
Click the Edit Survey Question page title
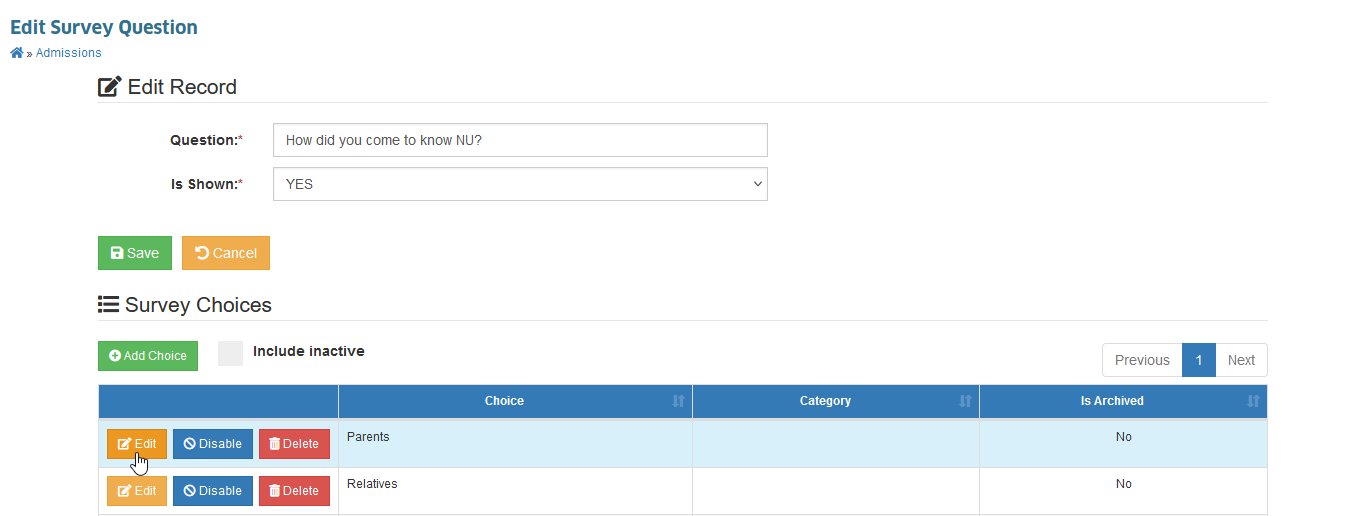pyautogui.click(x=104, y=27)
